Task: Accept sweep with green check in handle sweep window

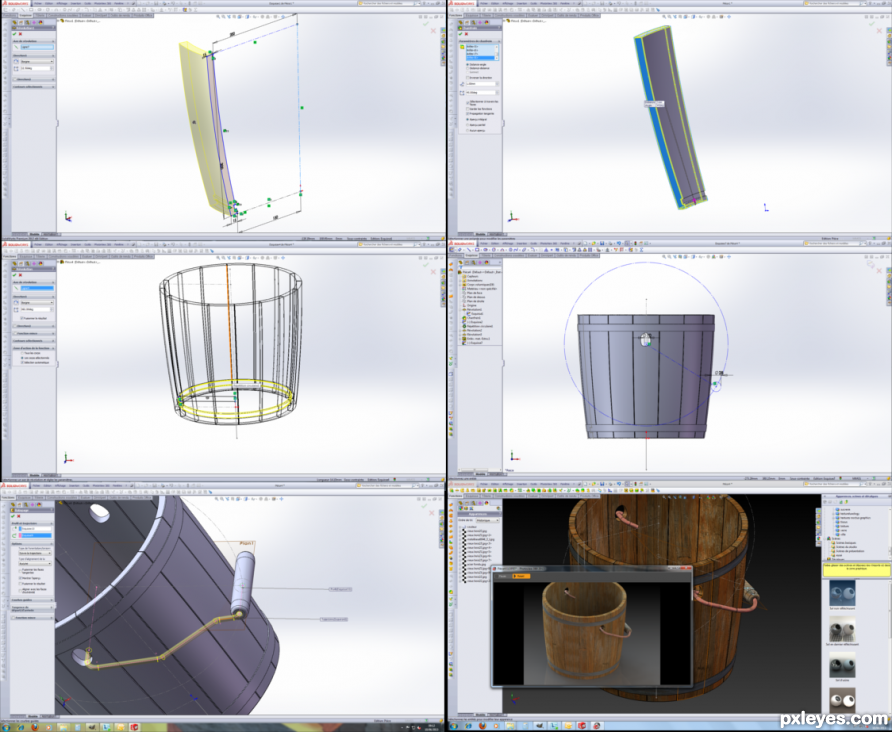Action: pyautogui.click(x=13, y=516)
